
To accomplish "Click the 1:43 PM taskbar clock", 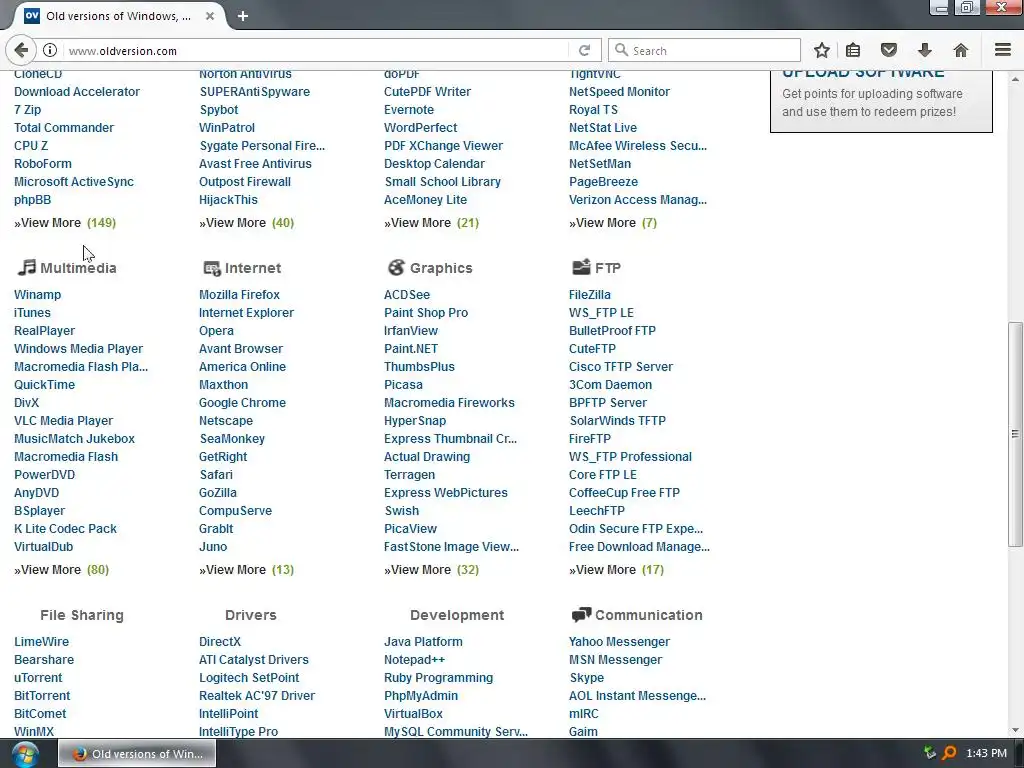I will click(x=986, y=753).
